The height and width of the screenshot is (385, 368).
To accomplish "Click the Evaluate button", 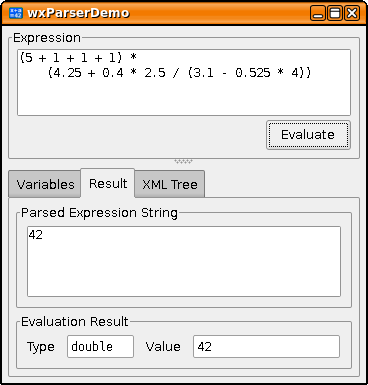I will 308,135.
